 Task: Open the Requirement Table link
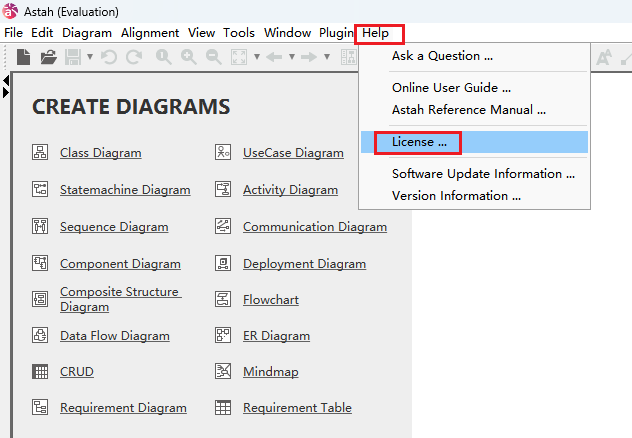tap(297, 407)
